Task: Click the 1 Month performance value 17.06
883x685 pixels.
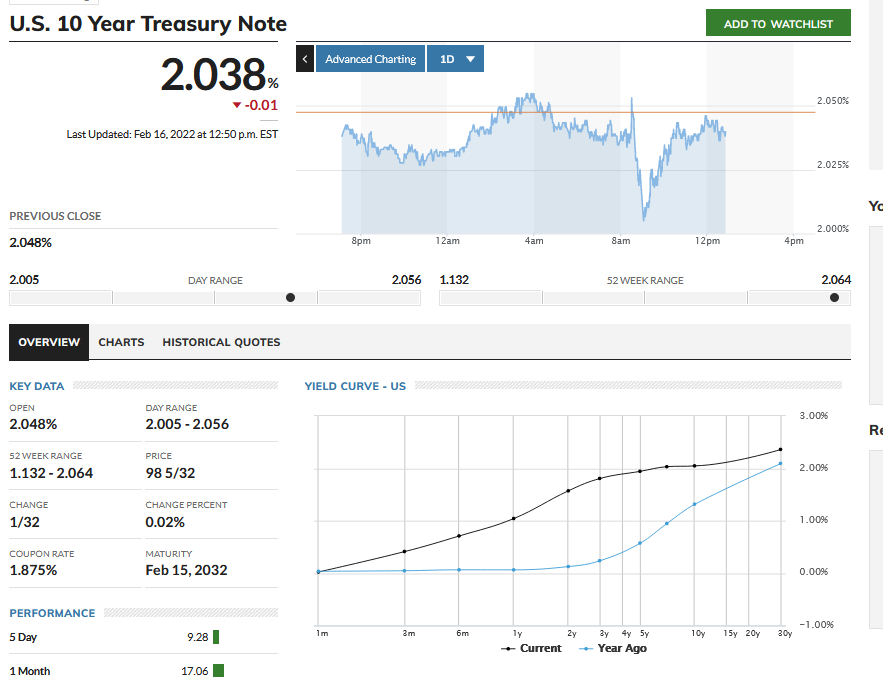Action: coord(195,671)
